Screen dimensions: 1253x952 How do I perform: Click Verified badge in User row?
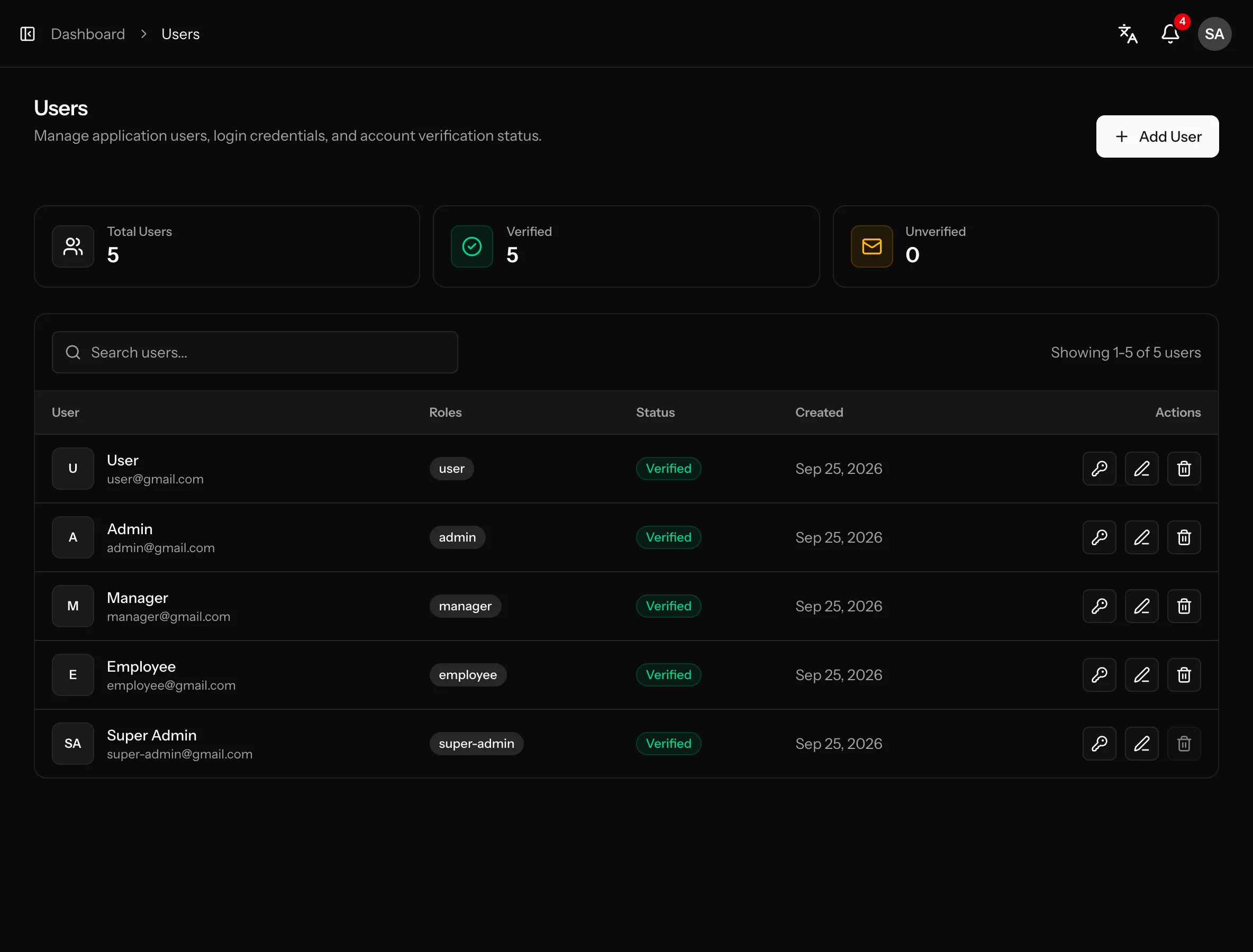[668, 469]
